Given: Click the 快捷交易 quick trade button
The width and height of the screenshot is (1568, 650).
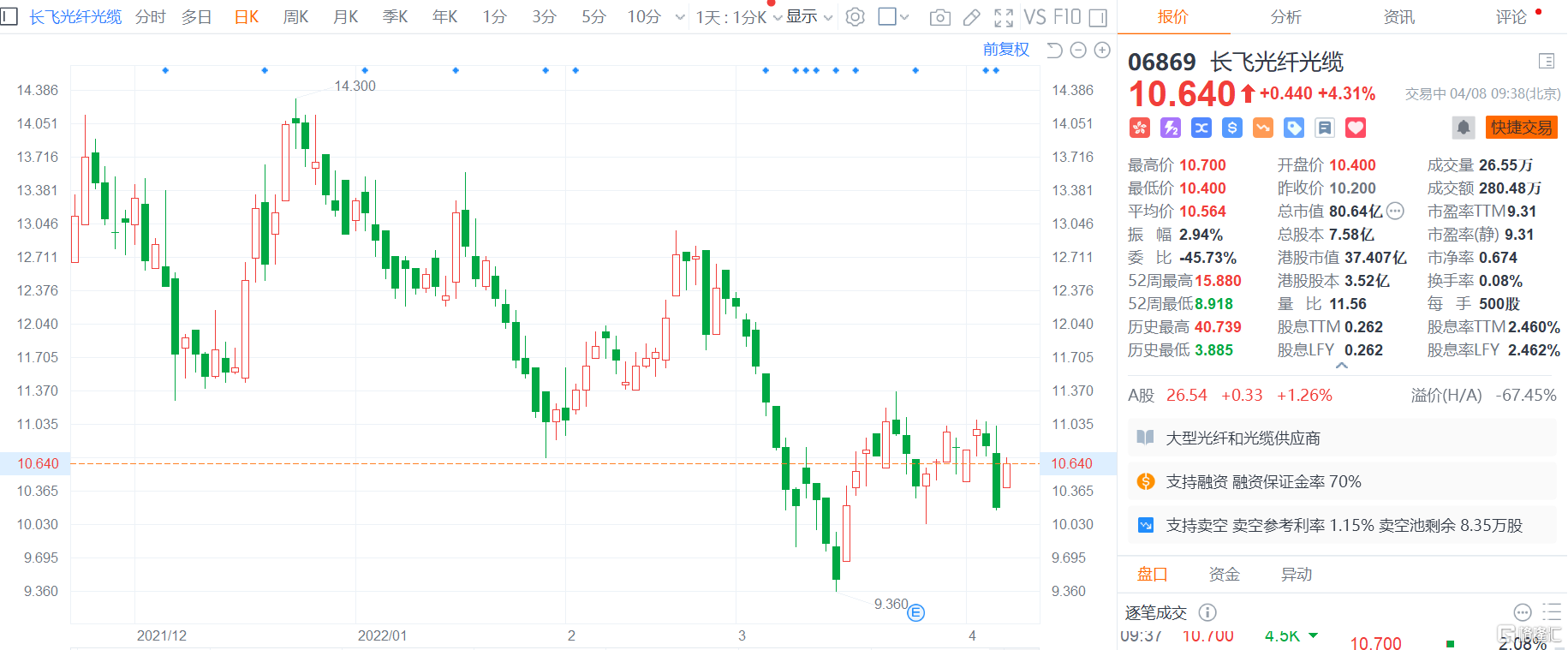Looking at the screenshot, I should [x=1521, y=128].
